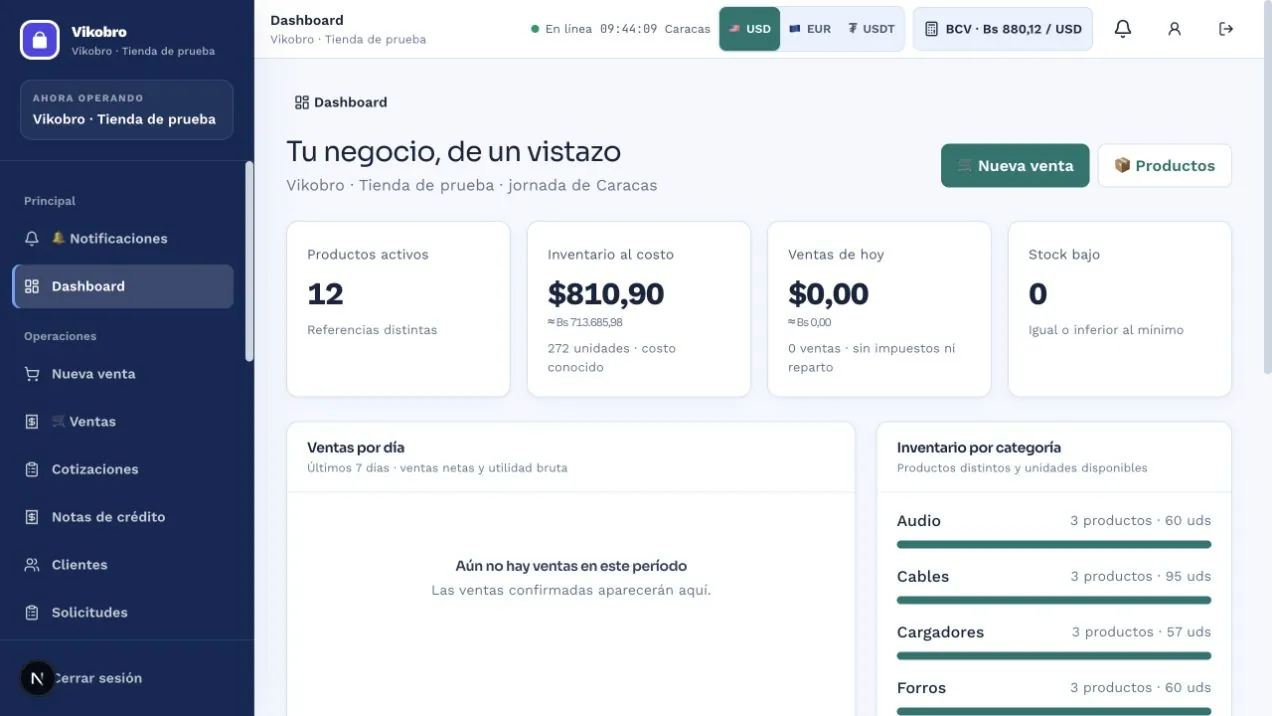Screen dimensions: 1272x716
Task: Click the grid icon beside sidebar Dashboard
Action: [x=32, y=286]
